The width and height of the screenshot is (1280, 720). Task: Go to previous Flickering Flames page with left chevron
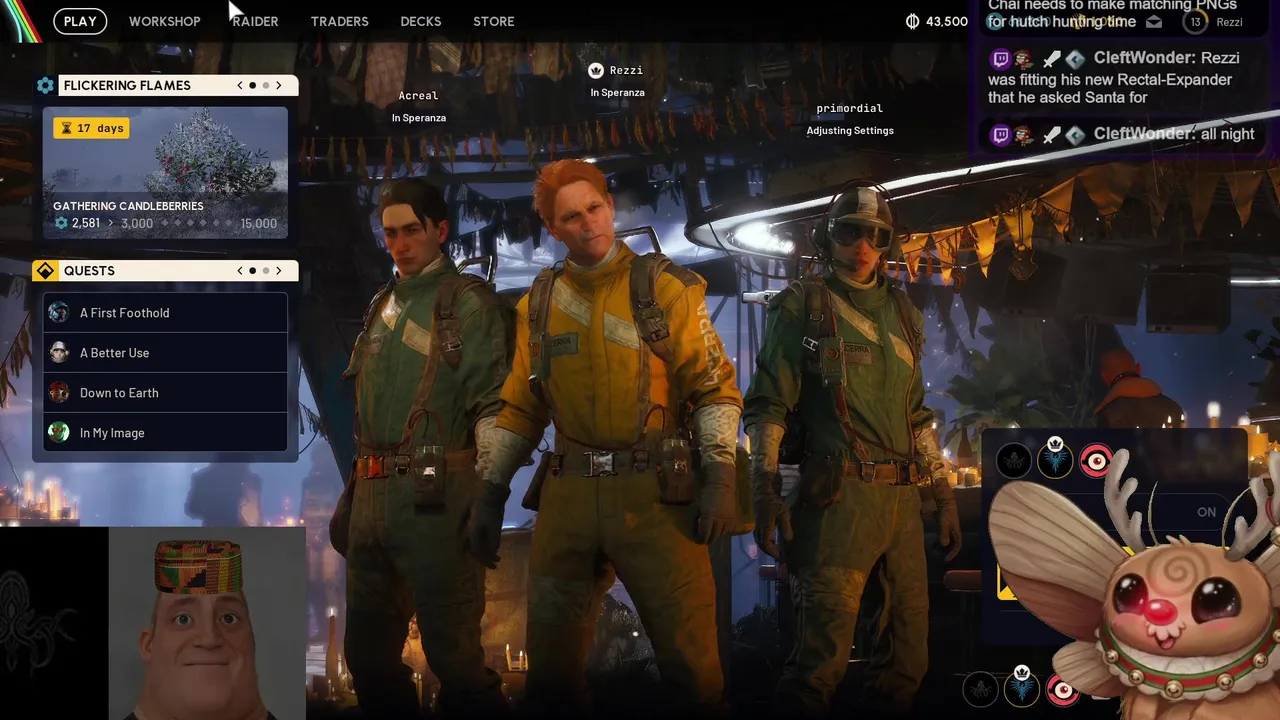click(x=240, y=86)
